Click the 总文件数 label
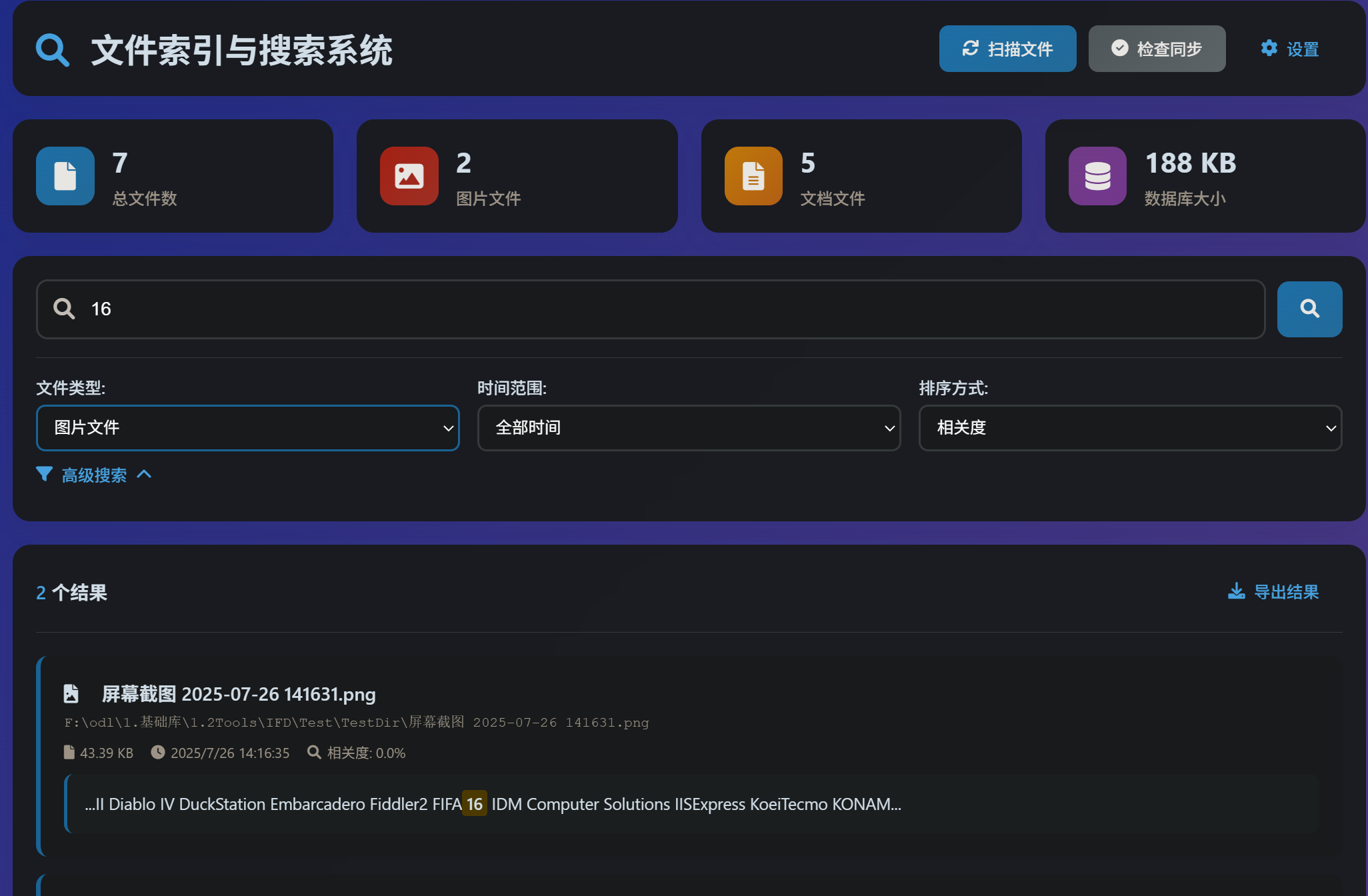This screenshot has height=896, width=1368. coord(145,199)
